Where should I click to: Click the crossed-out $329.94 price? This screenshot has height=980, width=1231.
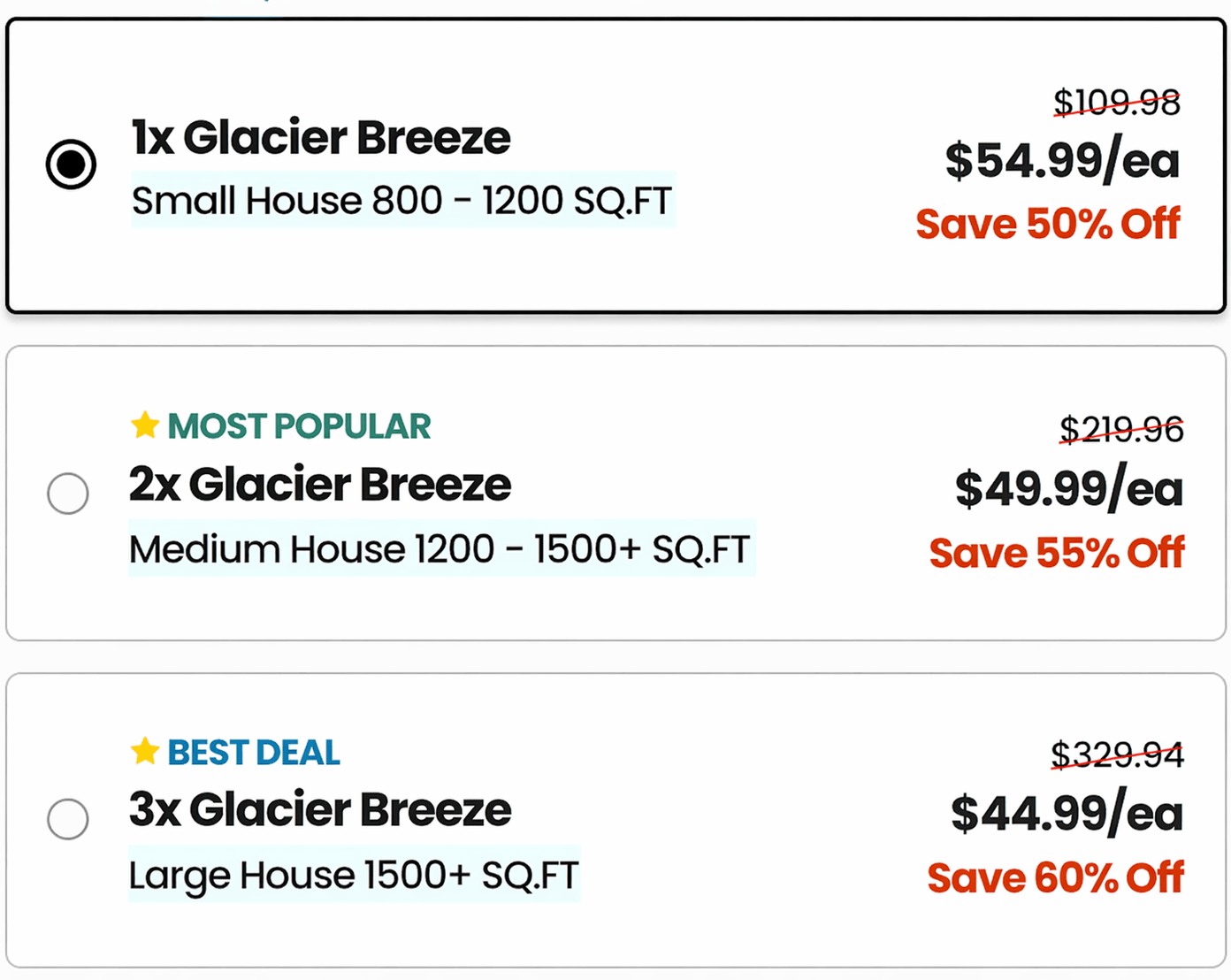(1117, 754)
